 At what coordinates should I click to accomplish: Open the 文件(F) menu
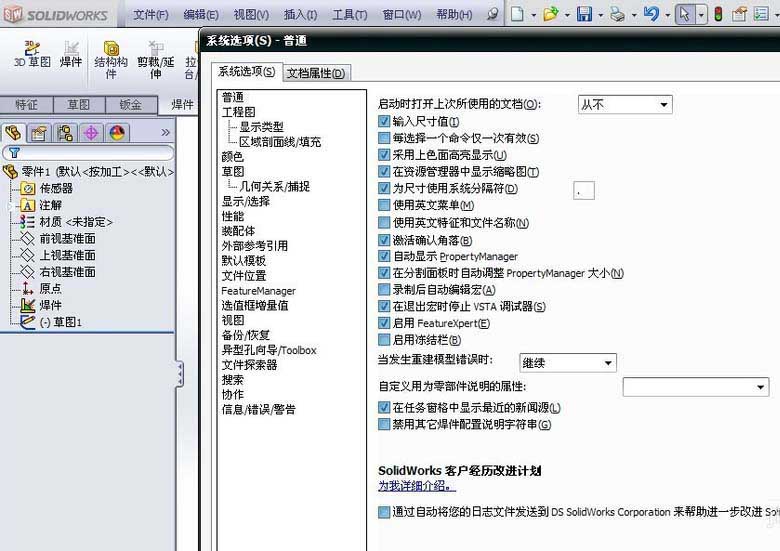151,15
